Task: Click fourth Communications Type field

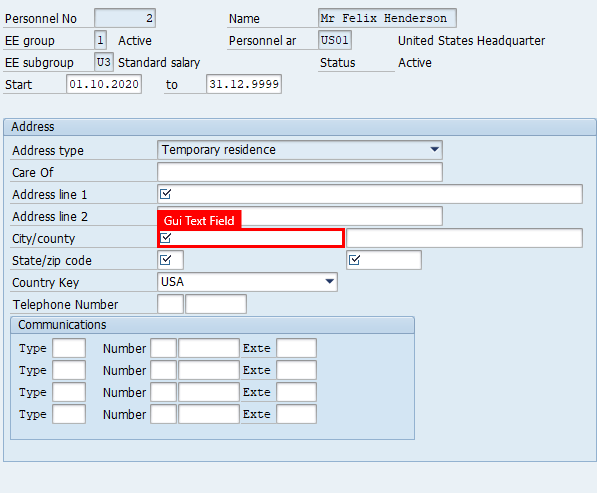Action: (69, 414)
